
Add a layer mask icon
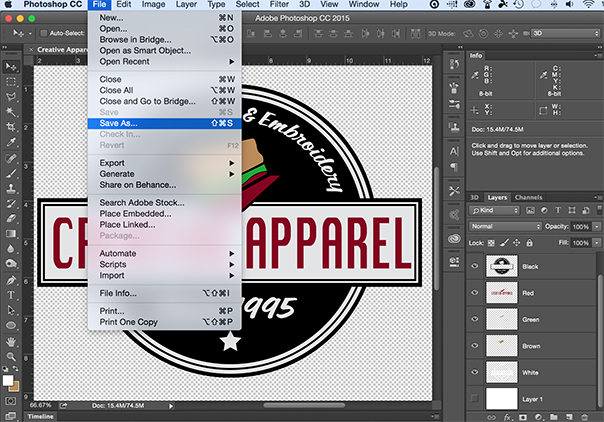tap(523, 417)
